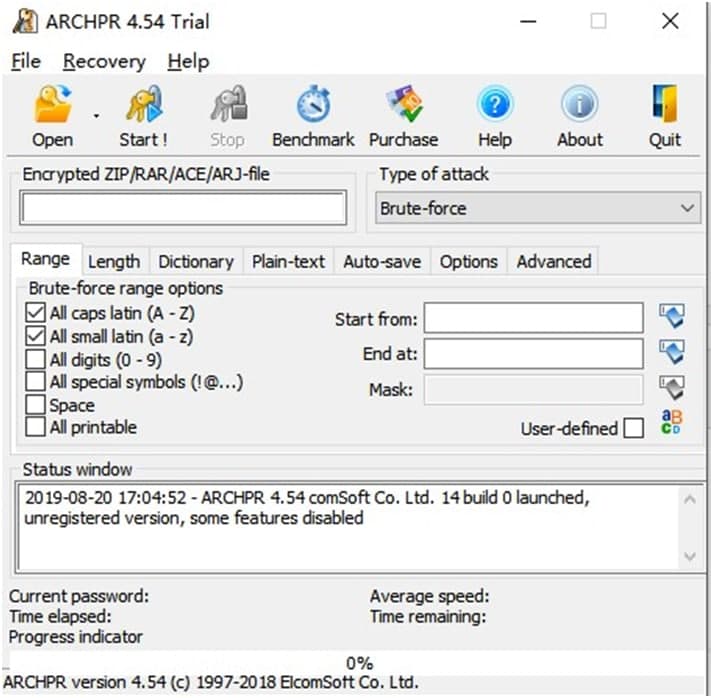The height and width of the screenshot is (698, 713).
Task: Click the Mask input field
Action: pyautogui.click(x=533, y=389)
